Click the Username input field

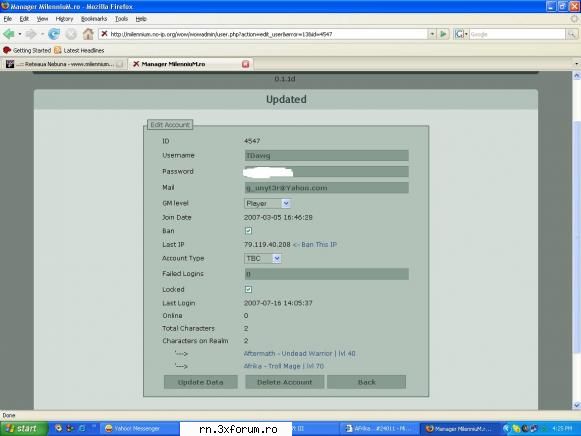point(326,156)
